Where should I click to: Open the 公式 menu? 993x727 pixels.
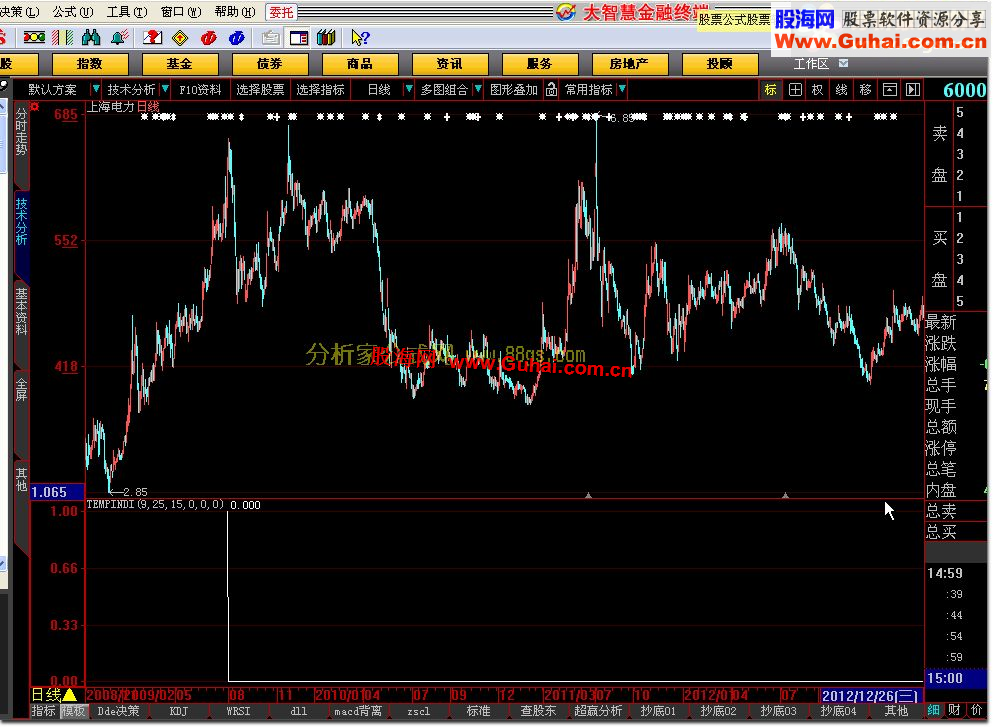click(72, 12)
